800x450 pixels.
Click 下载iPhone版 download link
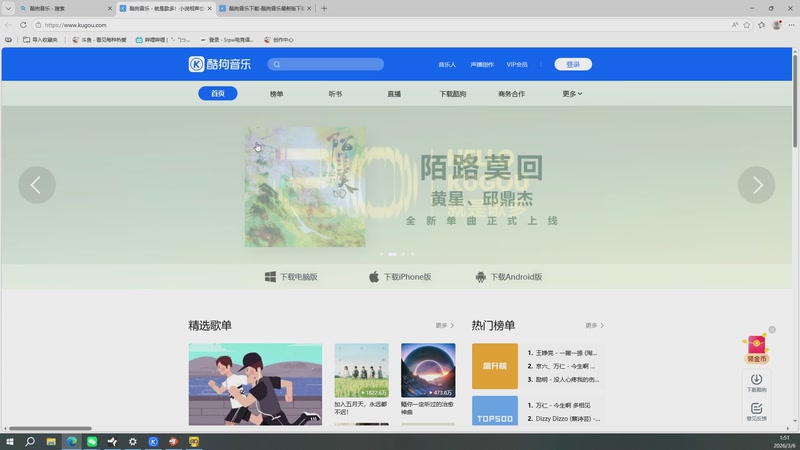pos(400,277)
